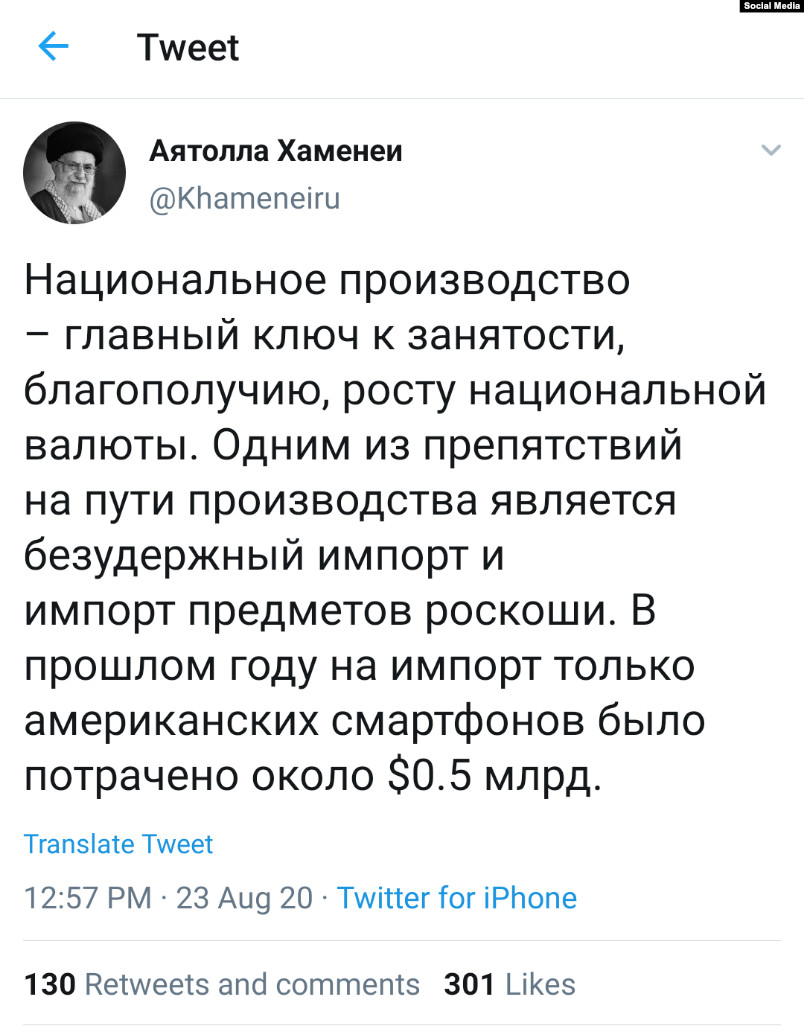Open profile via name Аятолла Хаменеи

275,151
